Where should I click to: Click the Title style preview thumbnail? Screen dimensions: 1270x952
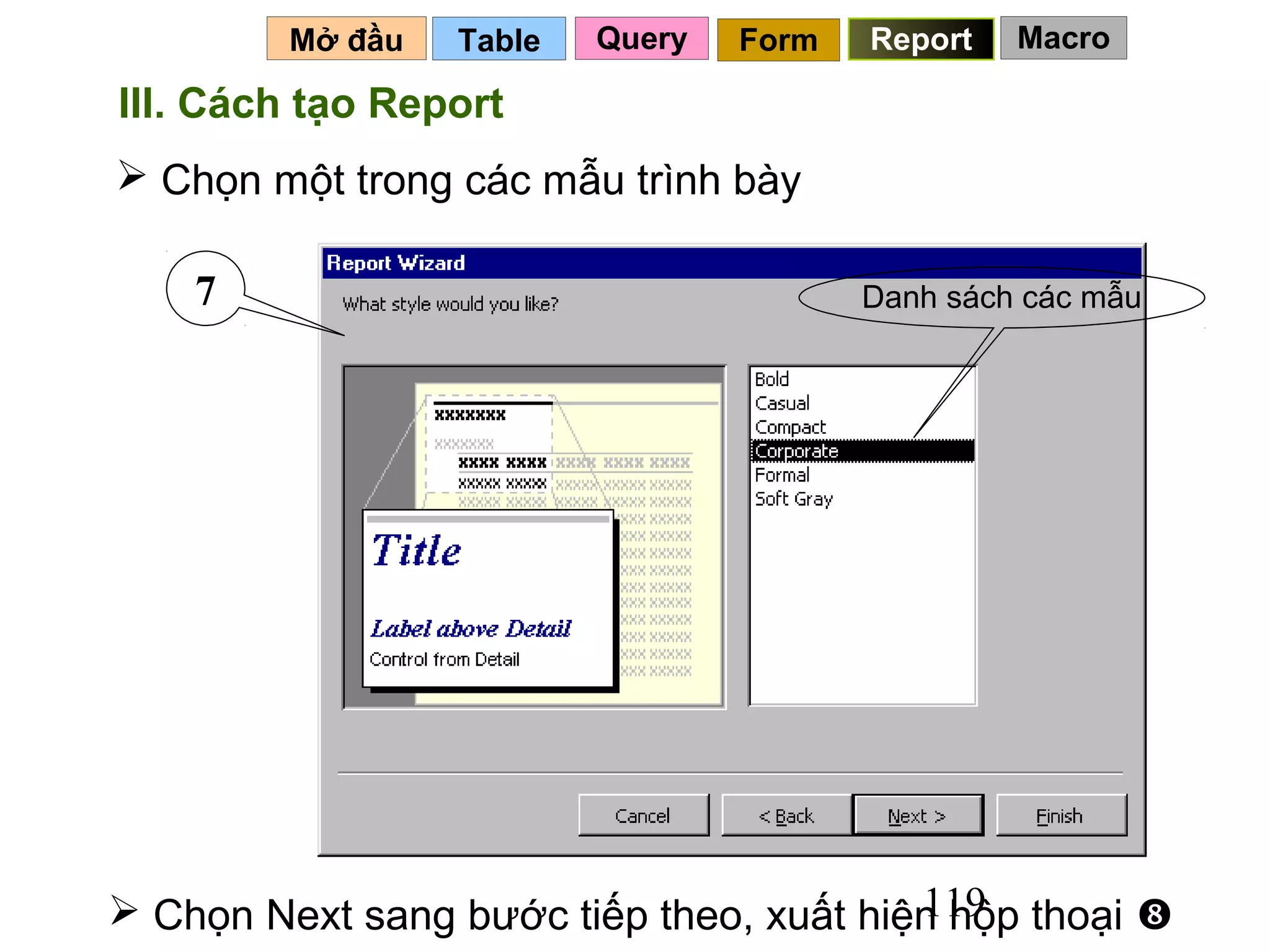pos(488,599)
